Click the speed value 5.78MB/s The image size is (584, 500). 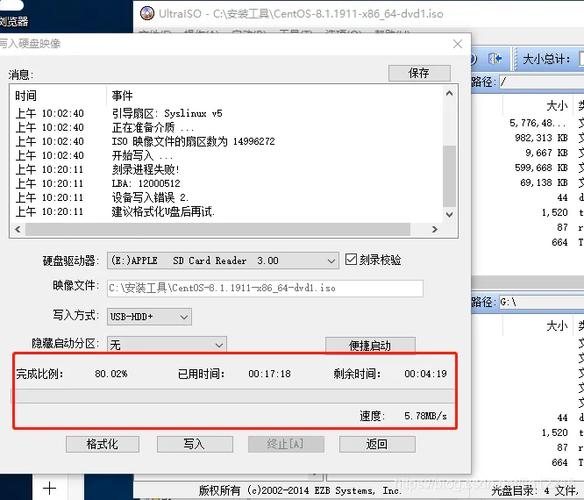click(426, 415)
